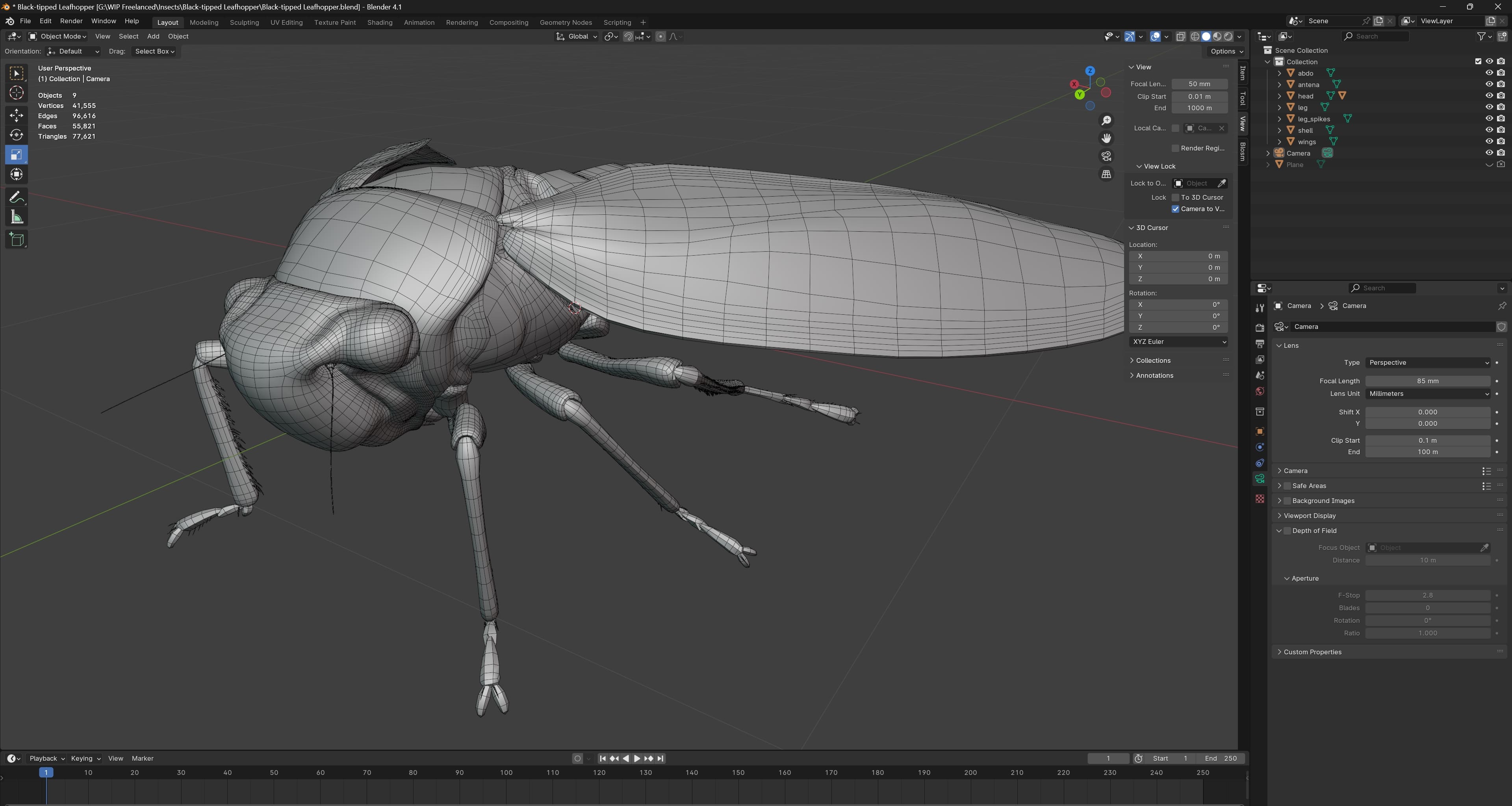Viewport: 1512px width, 806px height.
Task: Click the pan view hand icon
Action: coord(1106,138)
